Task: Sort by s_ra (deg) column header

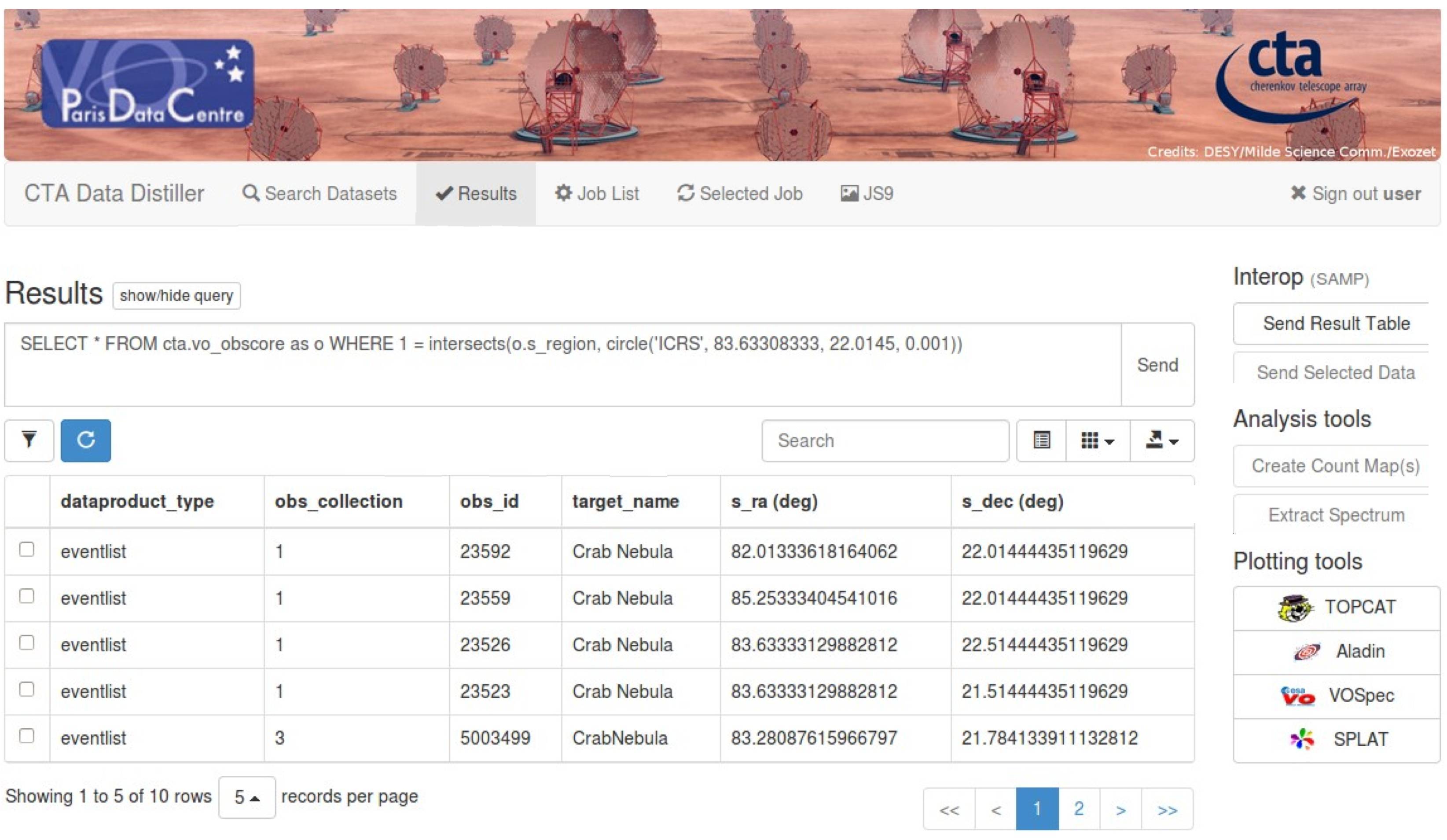Action: [x=835, y=501]
